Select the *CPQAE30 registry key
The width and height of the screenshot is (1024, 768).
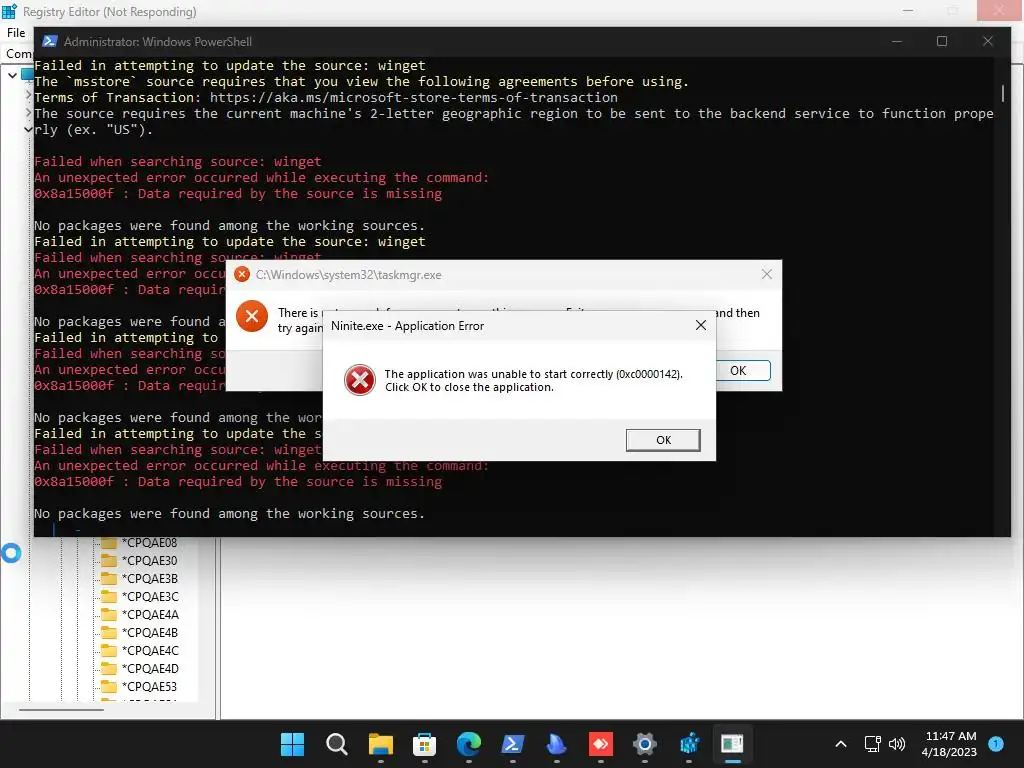(x=149, y=560)
